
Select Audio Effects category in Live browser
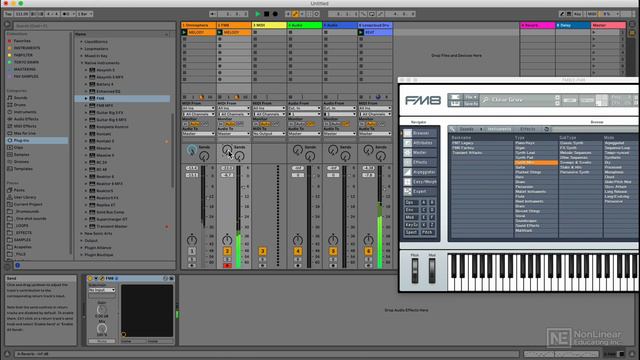26,119
